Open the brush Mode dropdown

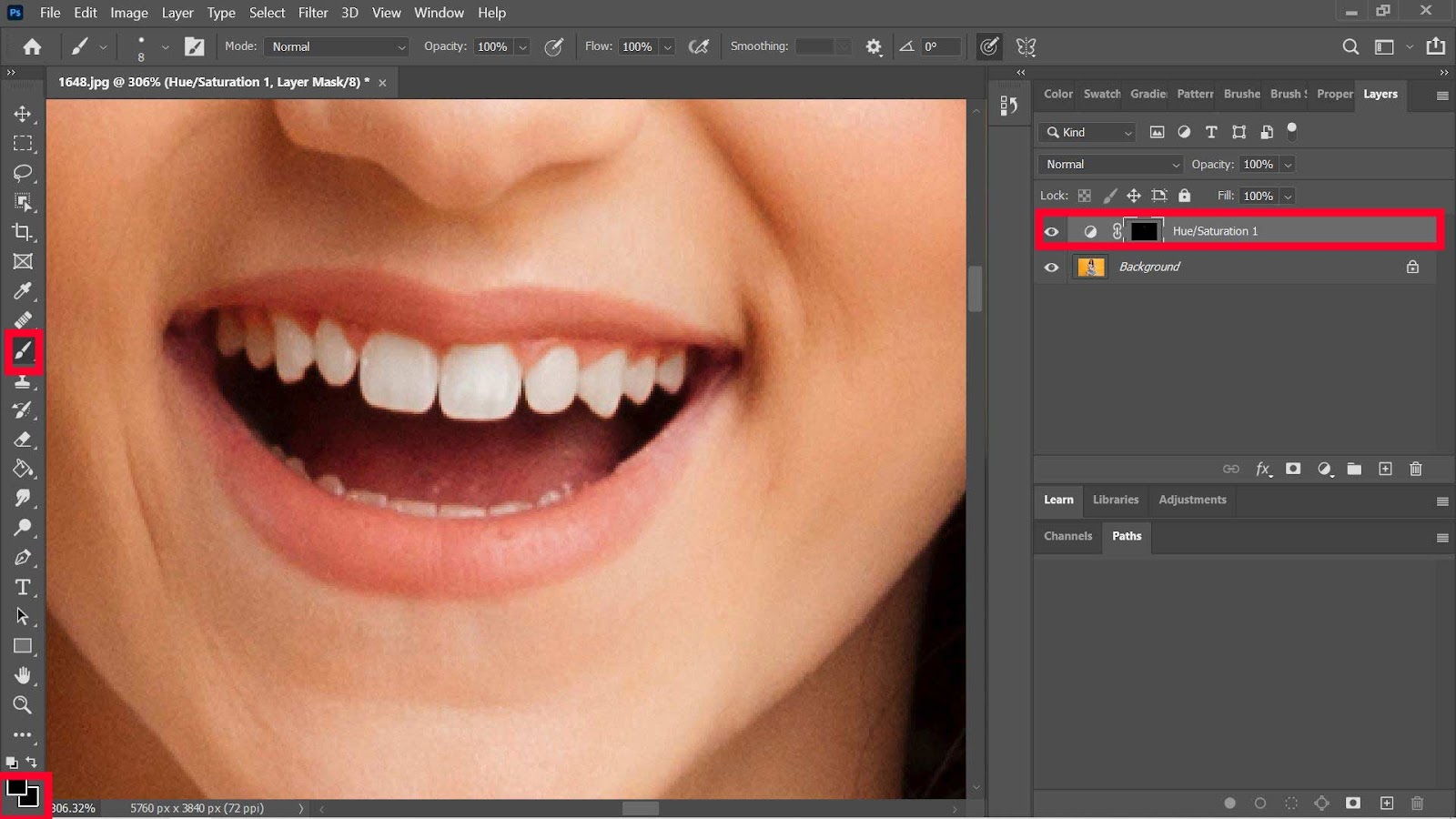(x=336, y=46)
